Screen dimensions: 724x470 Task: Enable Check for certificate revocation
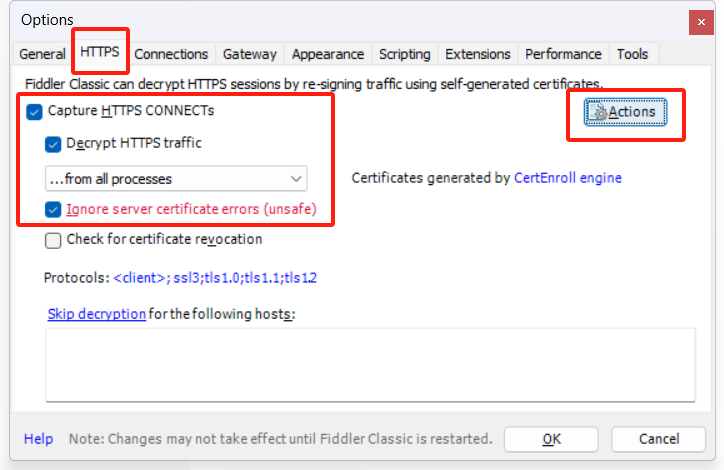coord(53,241)
